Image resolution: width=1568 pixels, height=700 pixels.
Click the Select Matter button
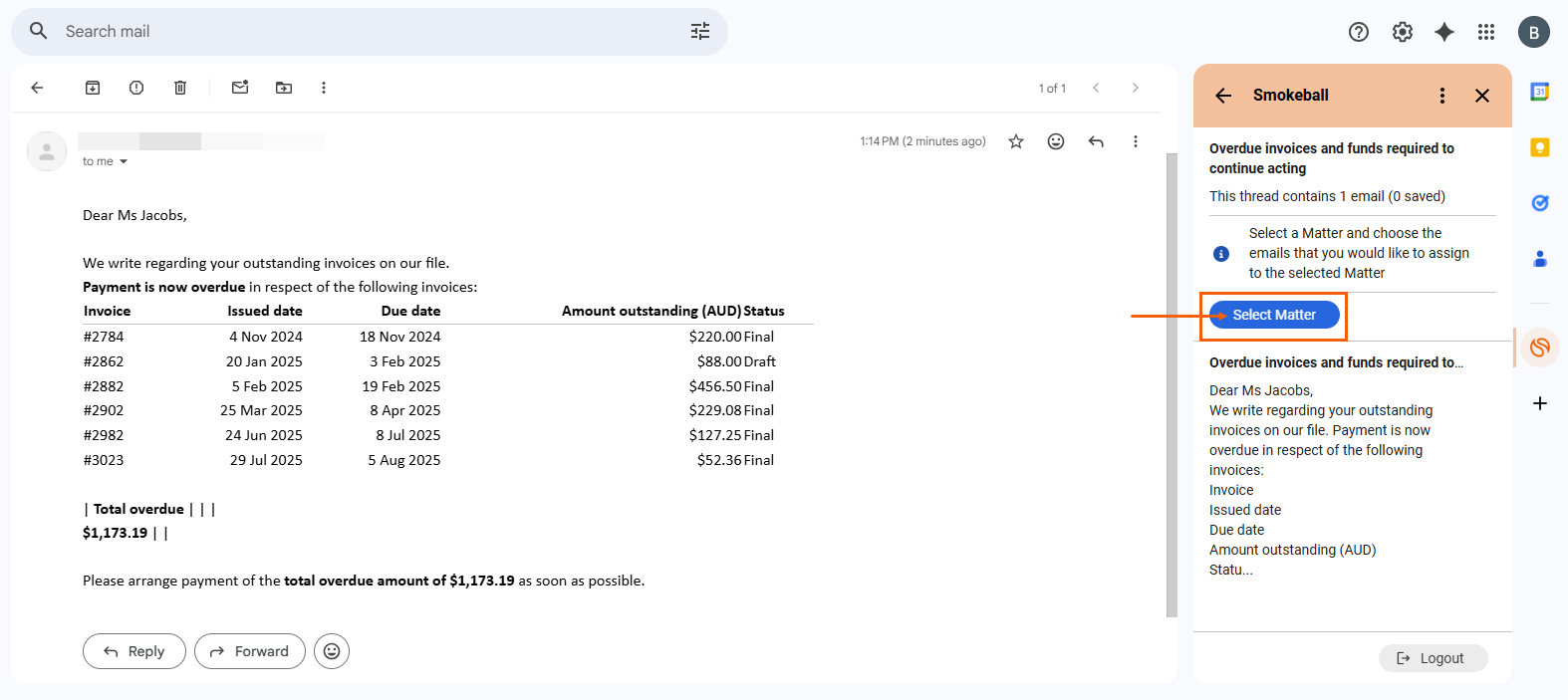coord(1274,315)
